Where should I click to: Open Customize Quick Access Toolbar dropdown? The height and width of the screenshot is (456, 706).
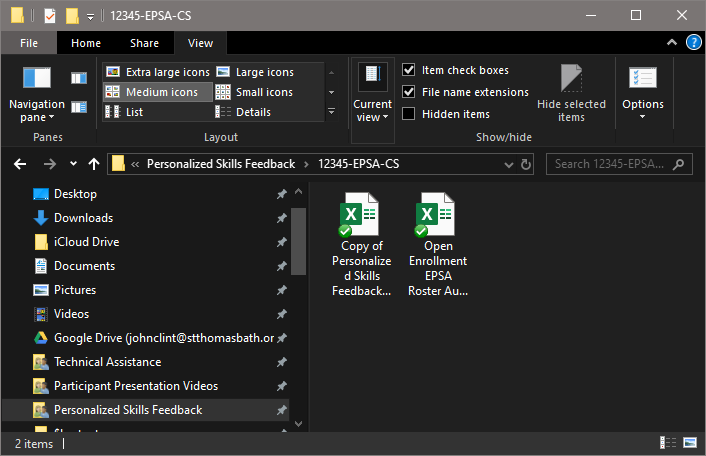tap(91, 17)
